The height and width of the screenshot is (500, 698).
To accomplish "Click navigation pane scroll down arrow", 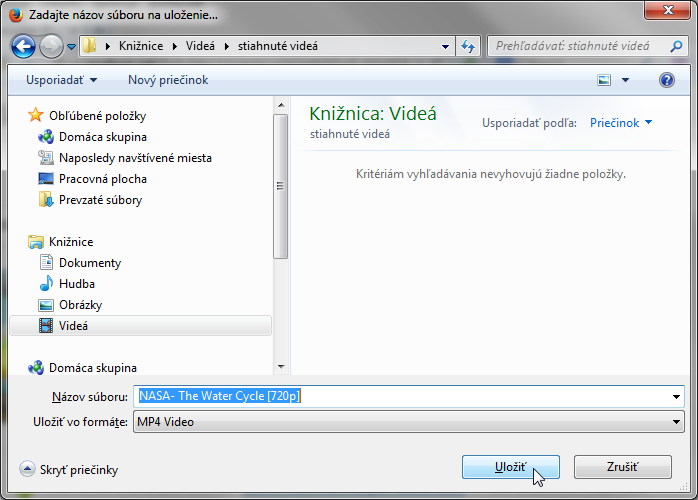I will 281,367.
